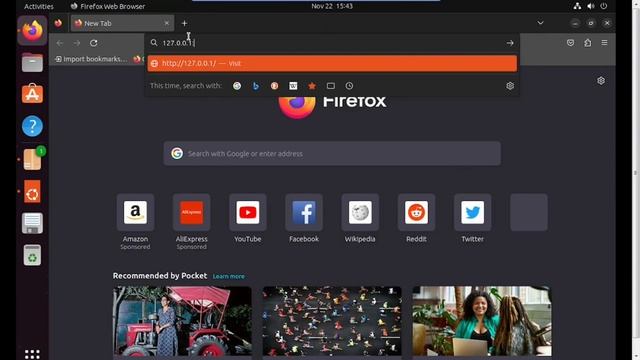
Task: Click in the address bar text field
Action: tap(332, 43)
